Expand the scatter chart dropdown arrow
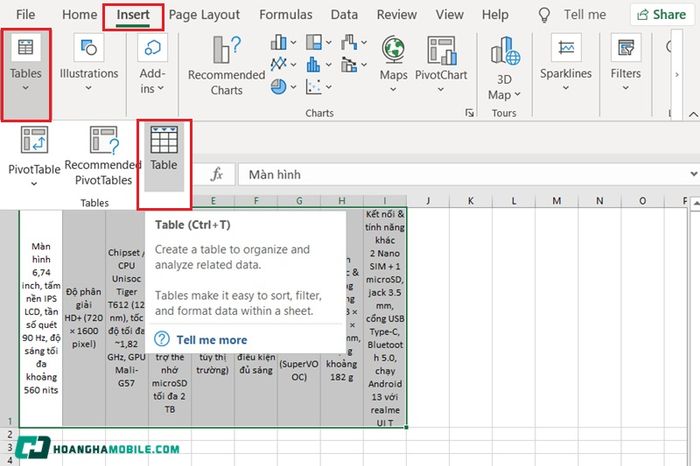Image resolution: width=700 pixels, height=466 pixels. [x=329, y=87]
